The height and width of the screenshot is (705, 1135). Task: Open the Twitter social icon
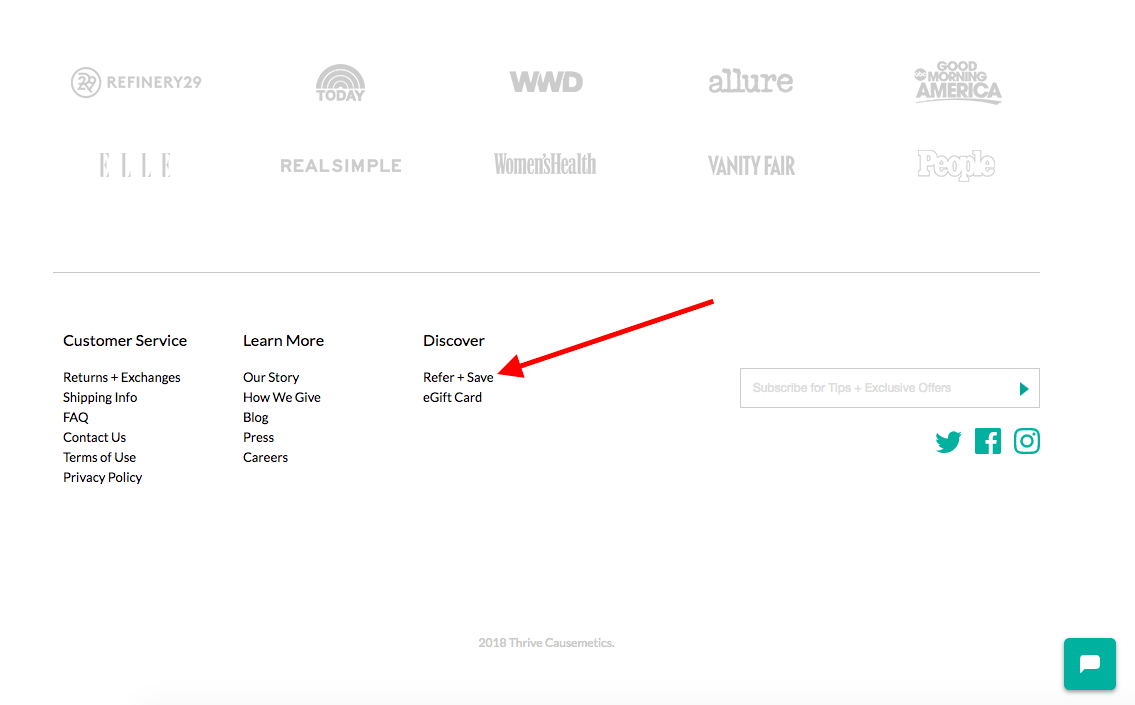[x=948, y=442]
